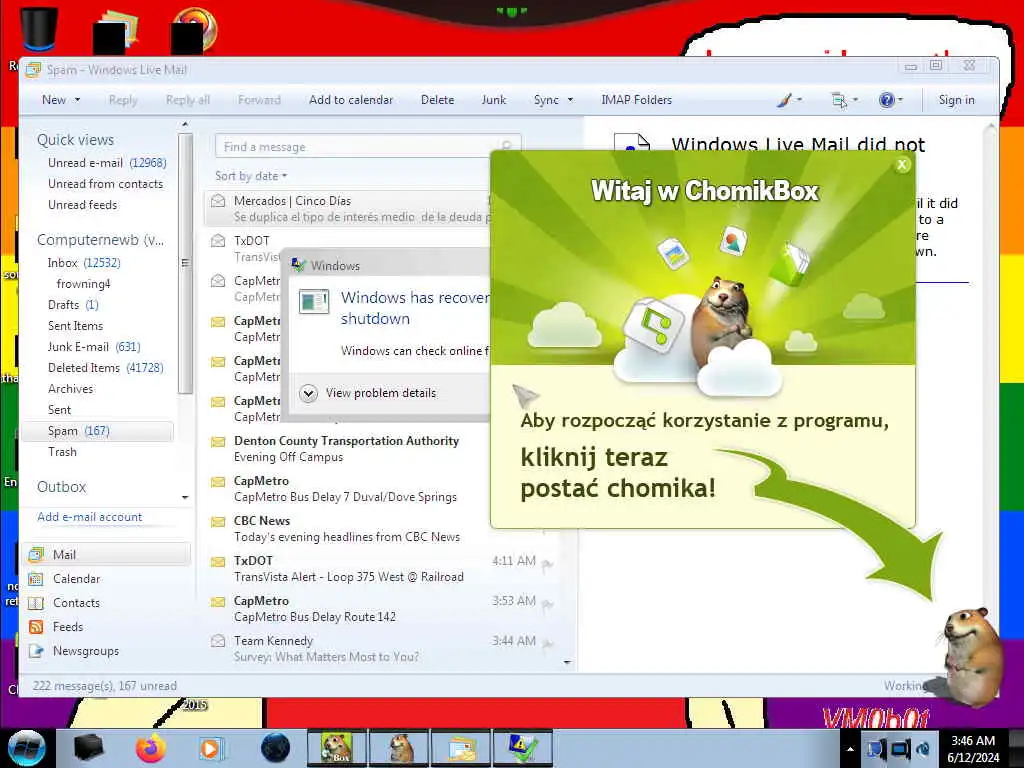The width and height of the screenshot is (1024, 768).
Task: Click the Sync button
Action: click(x=546, y=100)
